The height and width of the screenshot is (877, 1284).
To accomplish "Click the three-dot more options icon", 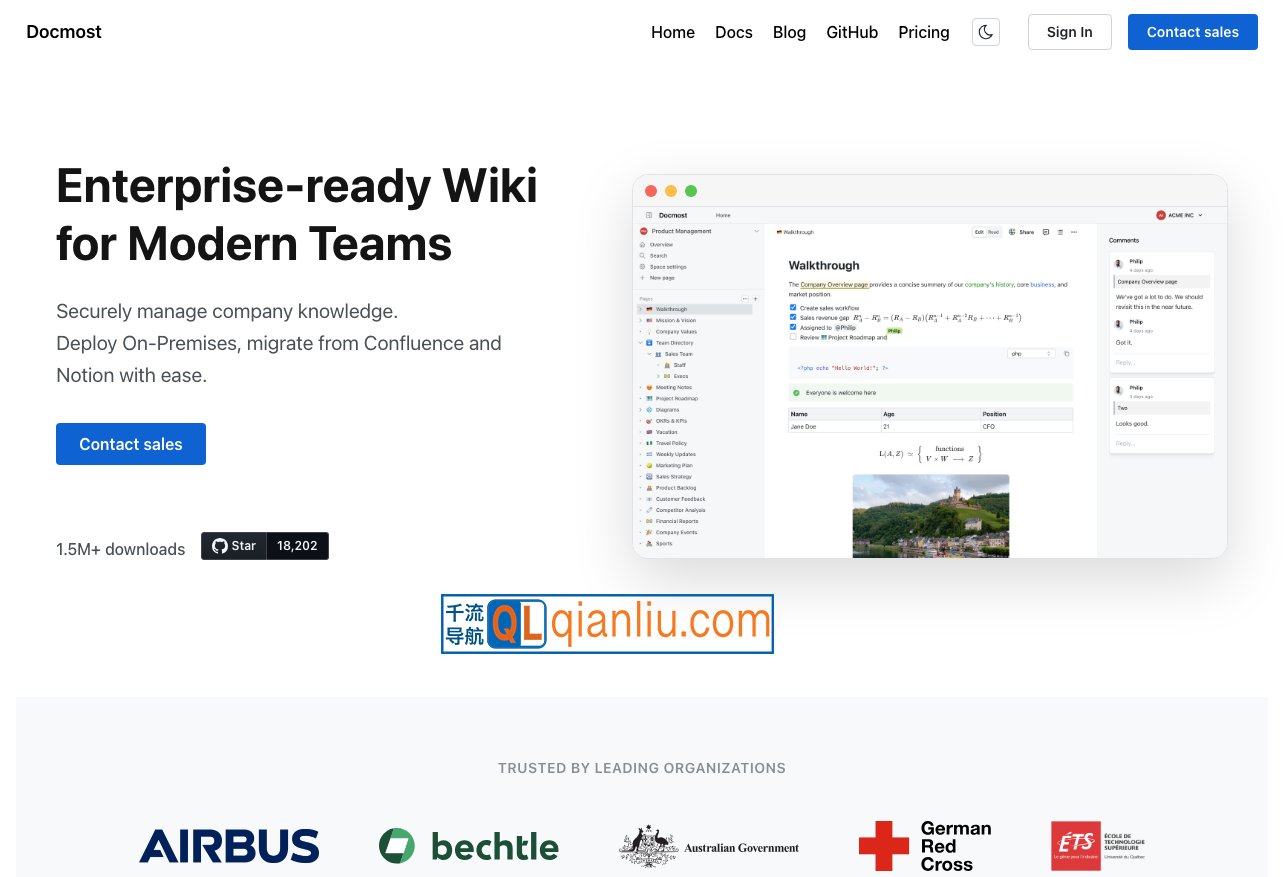I will [1074, 232].
